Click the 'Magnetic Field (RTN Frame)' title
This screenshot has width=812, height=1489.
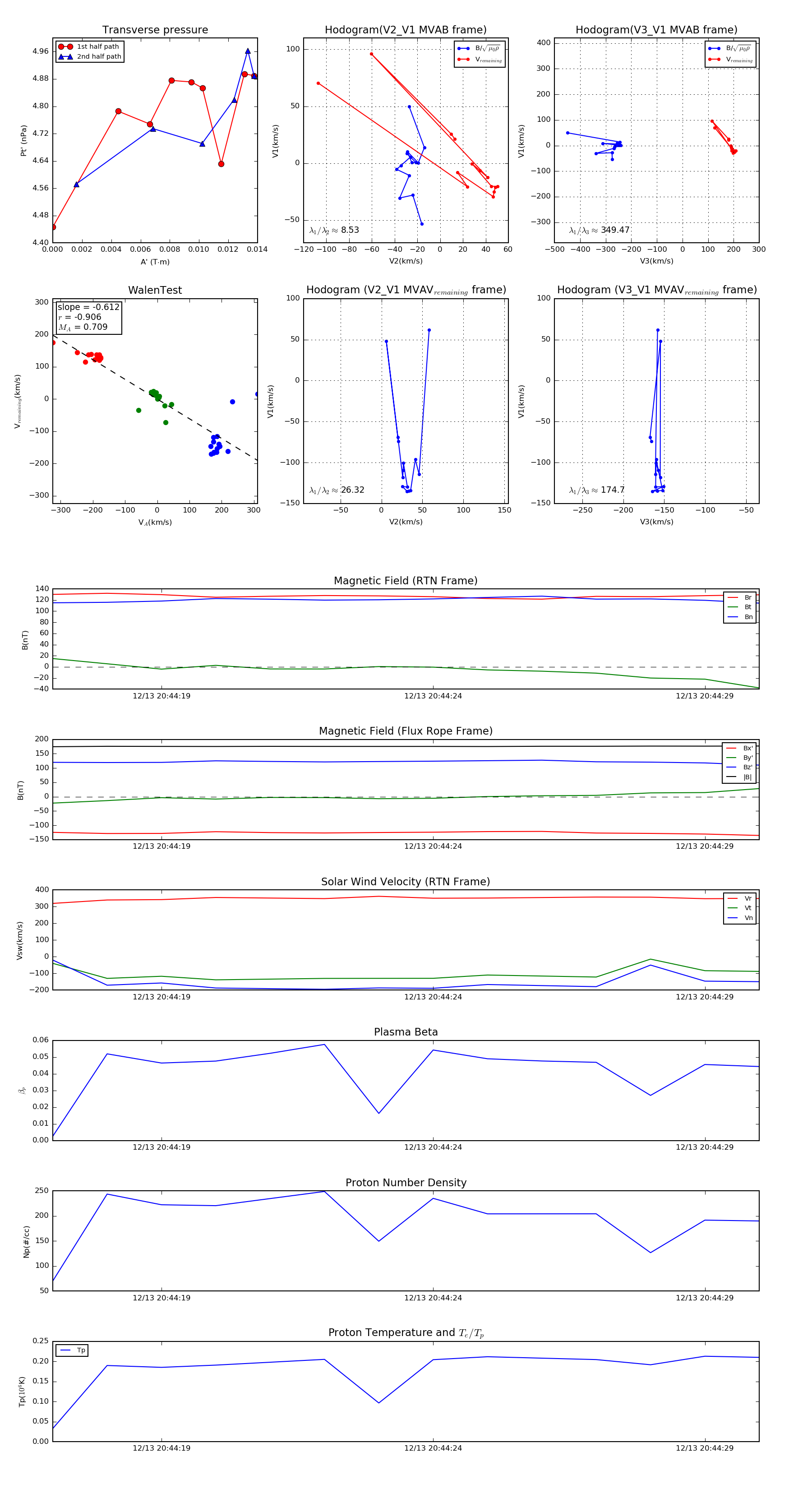click(x=406, y=581)
